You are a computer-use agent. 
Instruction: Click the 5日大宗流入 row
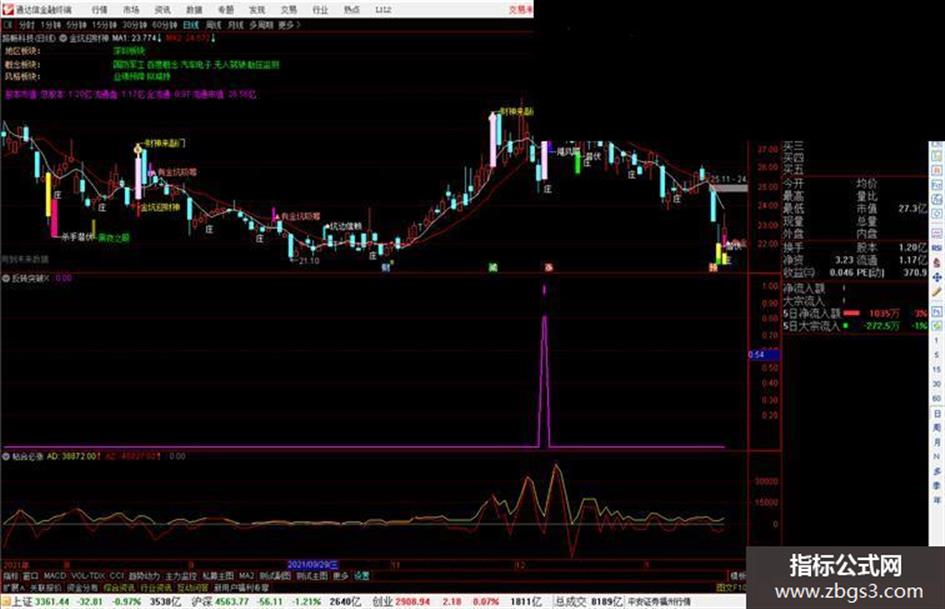tap(855, 326)
